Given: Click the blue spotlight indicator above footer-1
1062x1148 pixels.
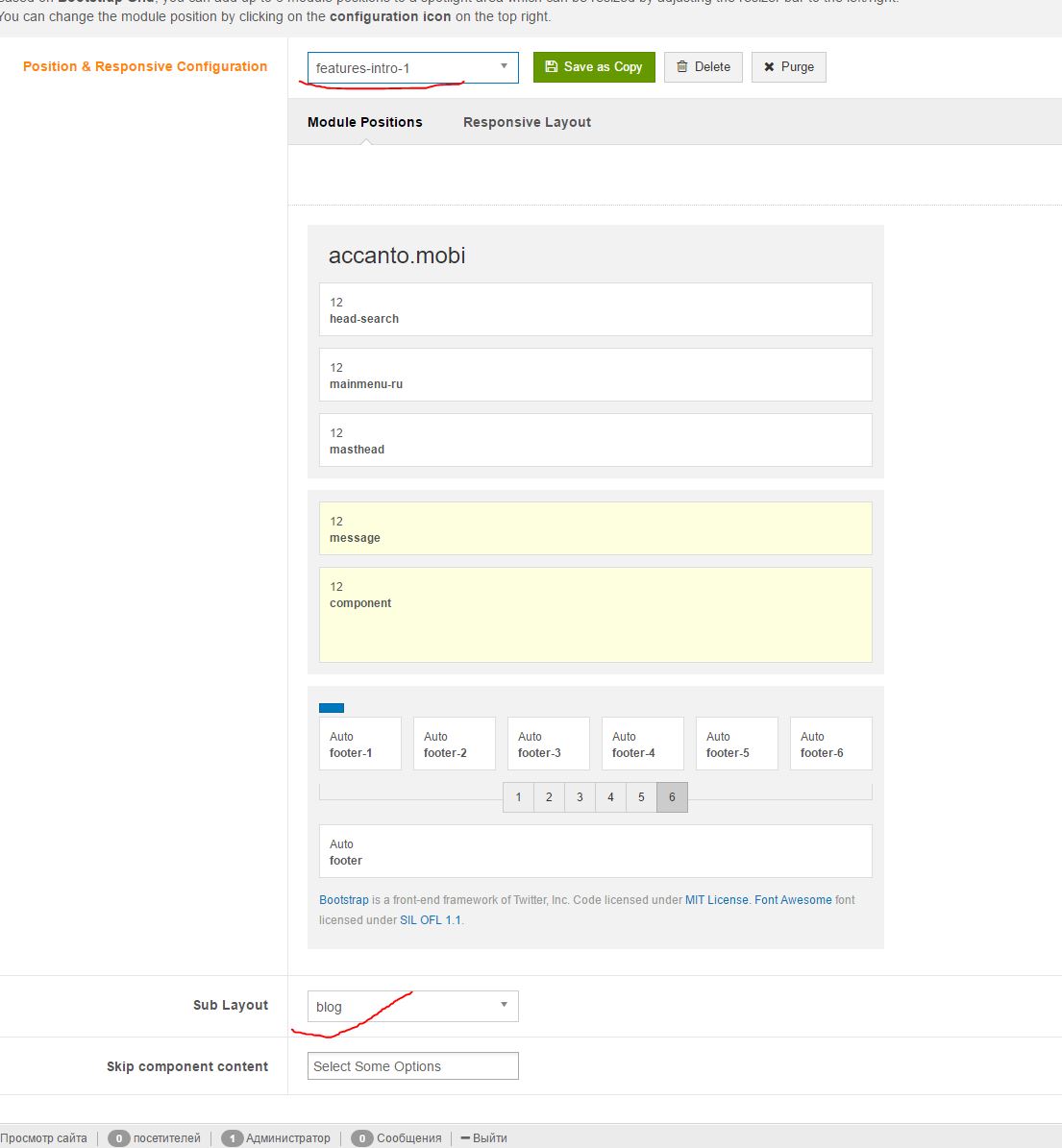Looking at the screenshot, I should coord(331,708).
